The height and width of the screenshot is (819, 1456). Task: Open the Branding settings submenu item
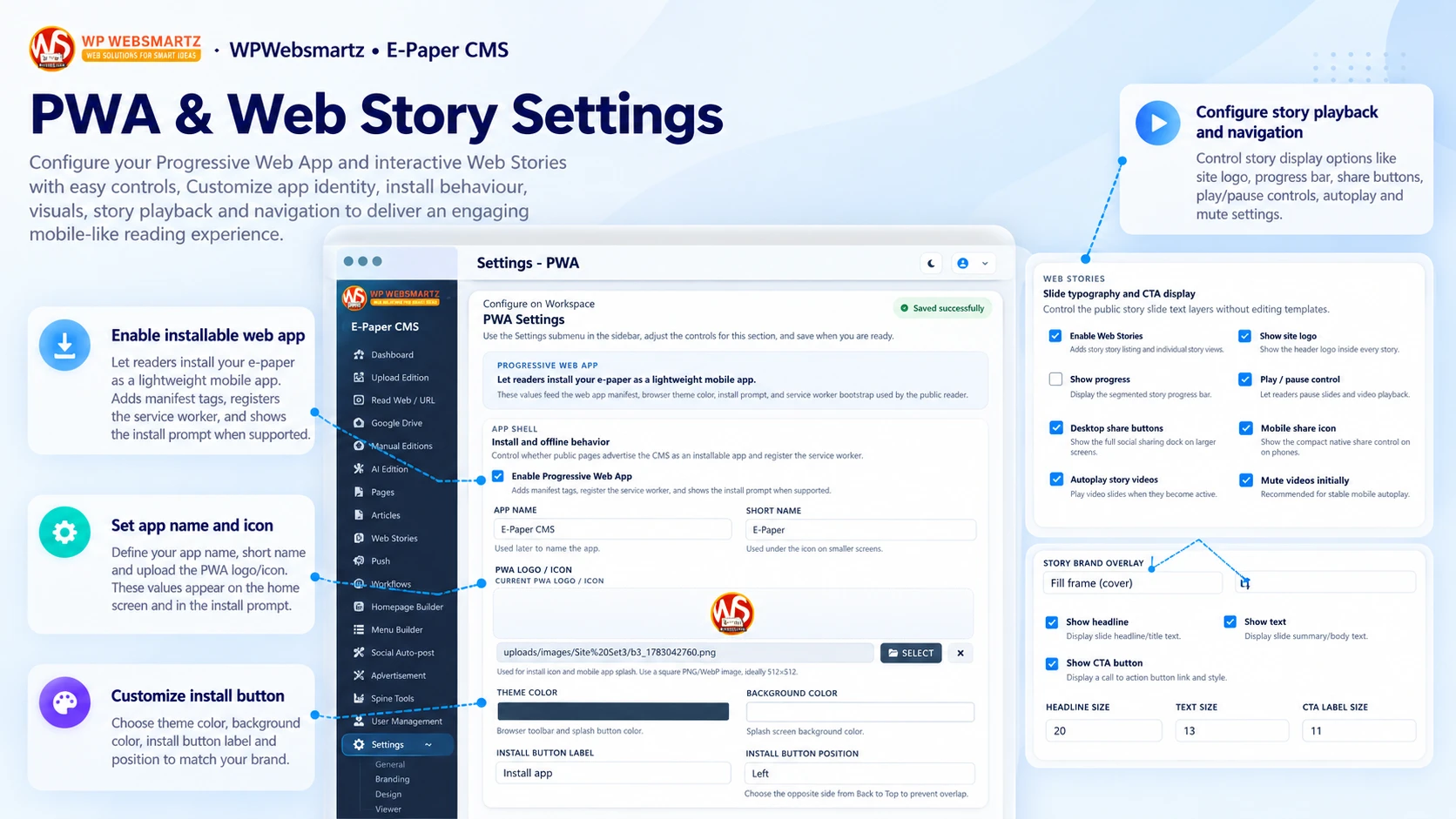(392, 780)
